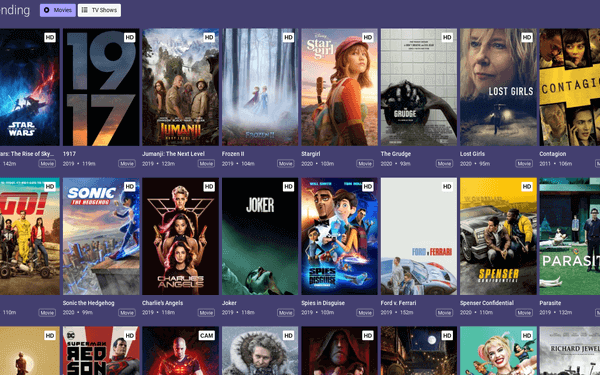Open the Spenser Confidential poster
Image resolution: width=600 pixels, height=375 pixels.
point(499,236)
